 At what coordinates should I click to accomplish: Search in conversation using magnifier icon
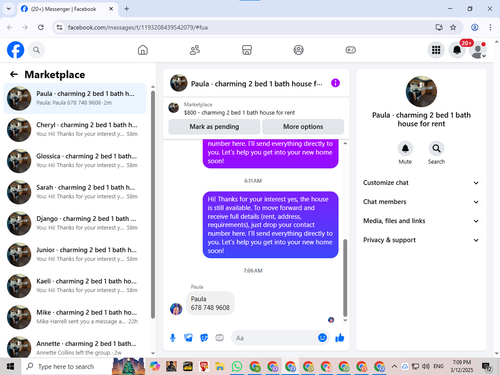(436, 148)
